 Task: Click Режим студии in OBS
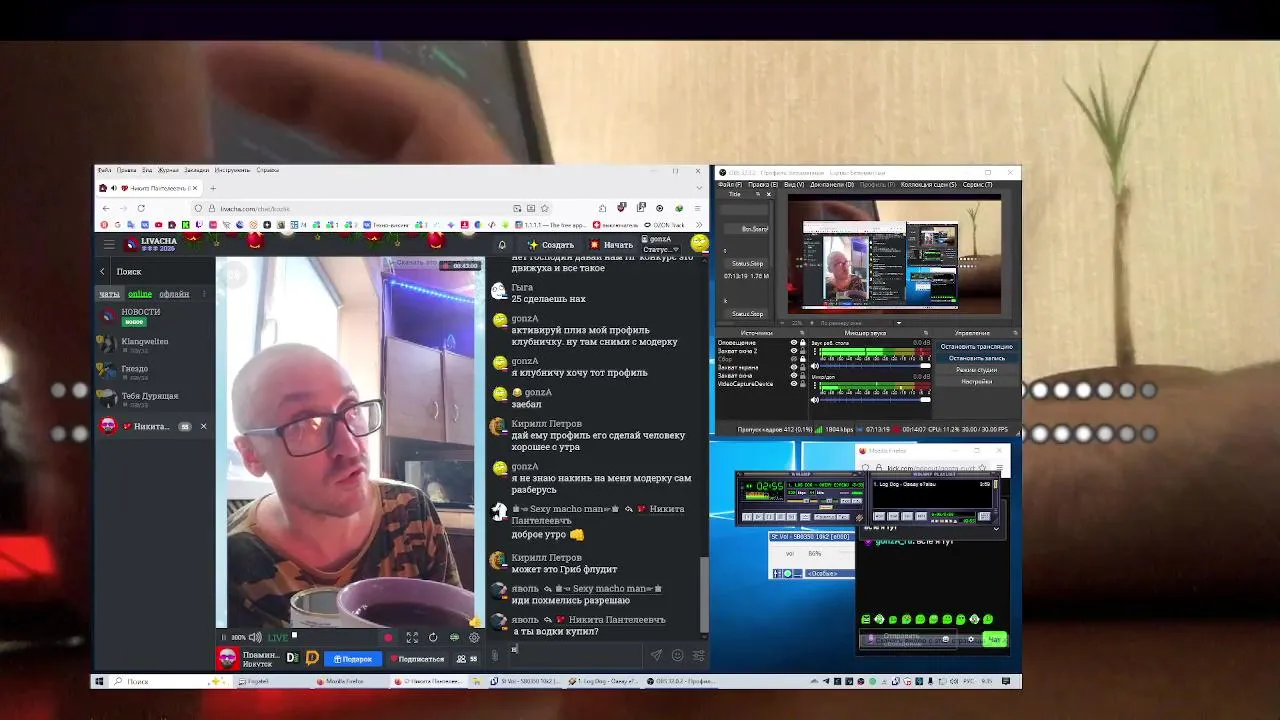(x=976, y=370)
